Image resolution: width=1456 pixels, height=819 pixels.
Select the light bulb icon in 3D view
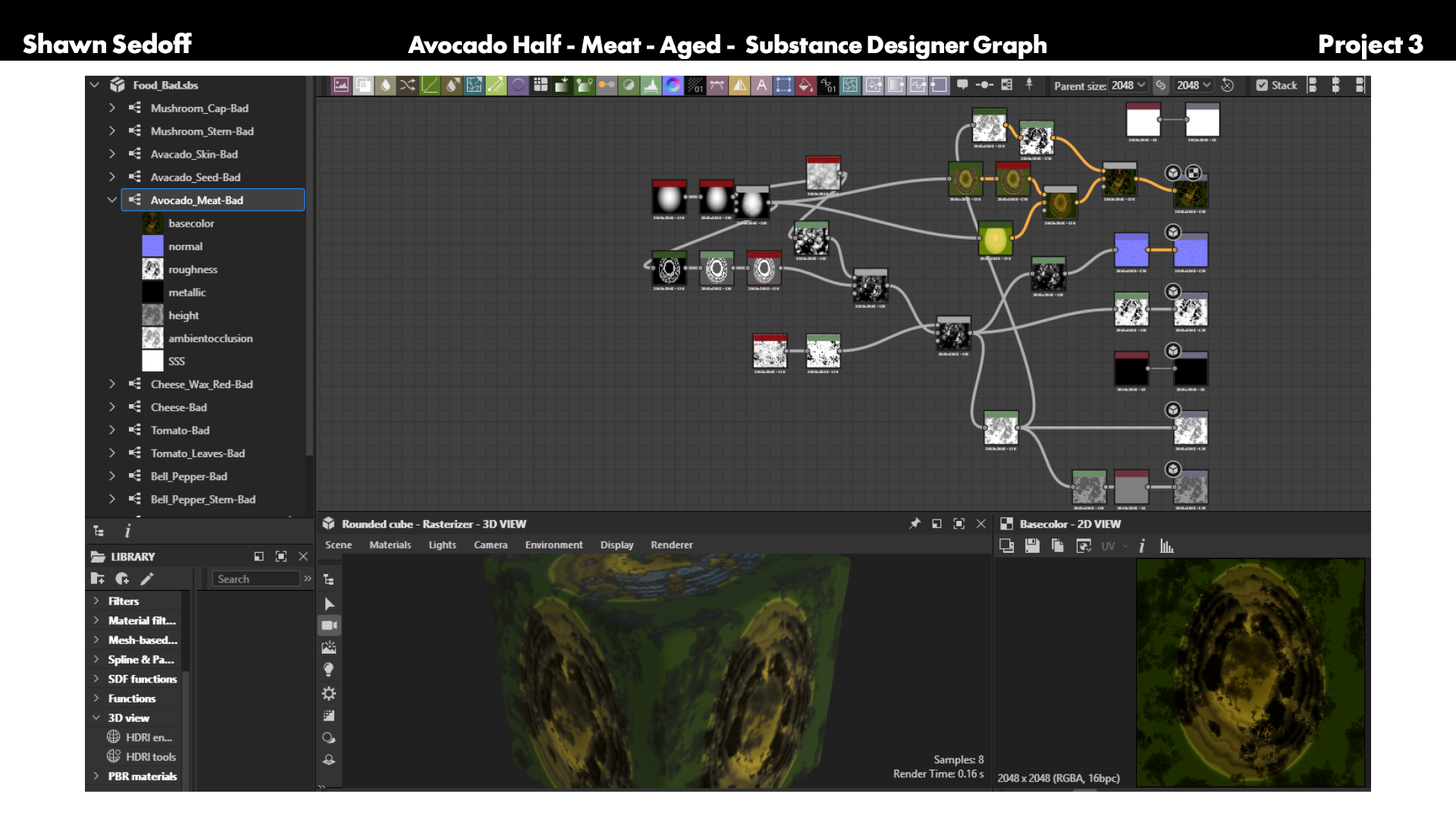tap(328, 670)
